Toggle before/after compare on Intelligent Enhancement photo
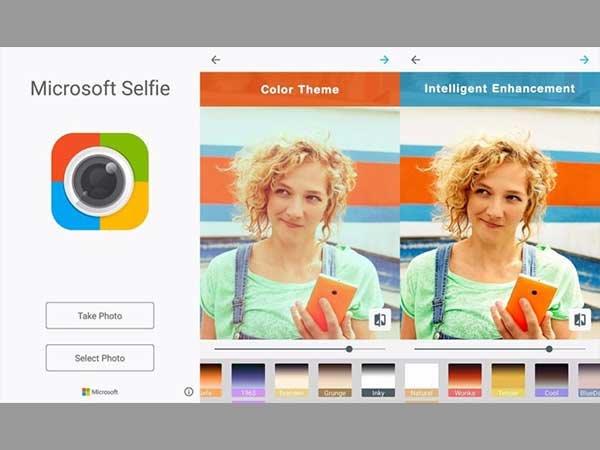 coord(580,319)
